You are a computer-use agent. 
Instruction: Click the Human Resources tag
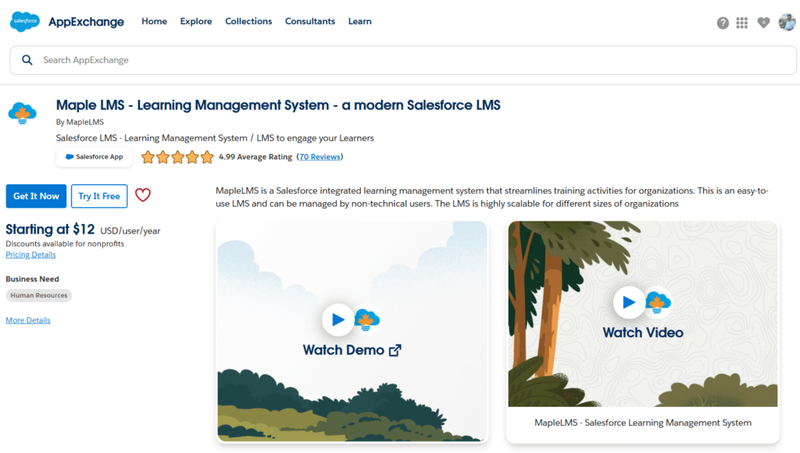tap(39, 295)
